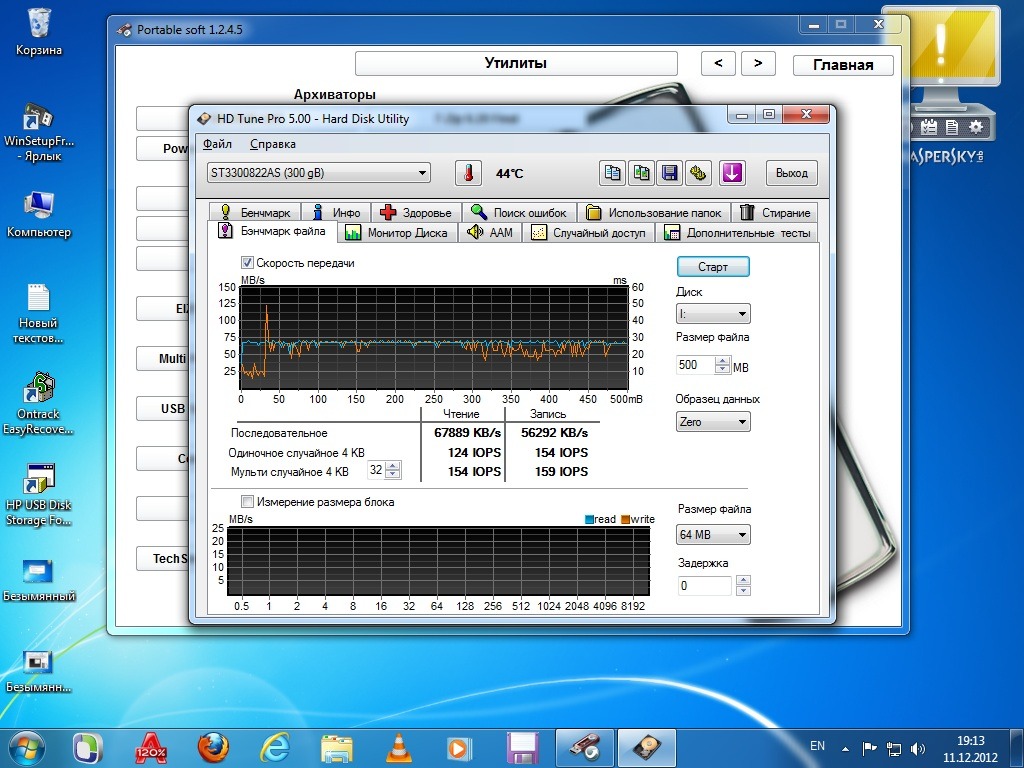This screenshot has height=768, width=1024.
Task: Click the volume speaker tray icon
Action: [918, 748]
